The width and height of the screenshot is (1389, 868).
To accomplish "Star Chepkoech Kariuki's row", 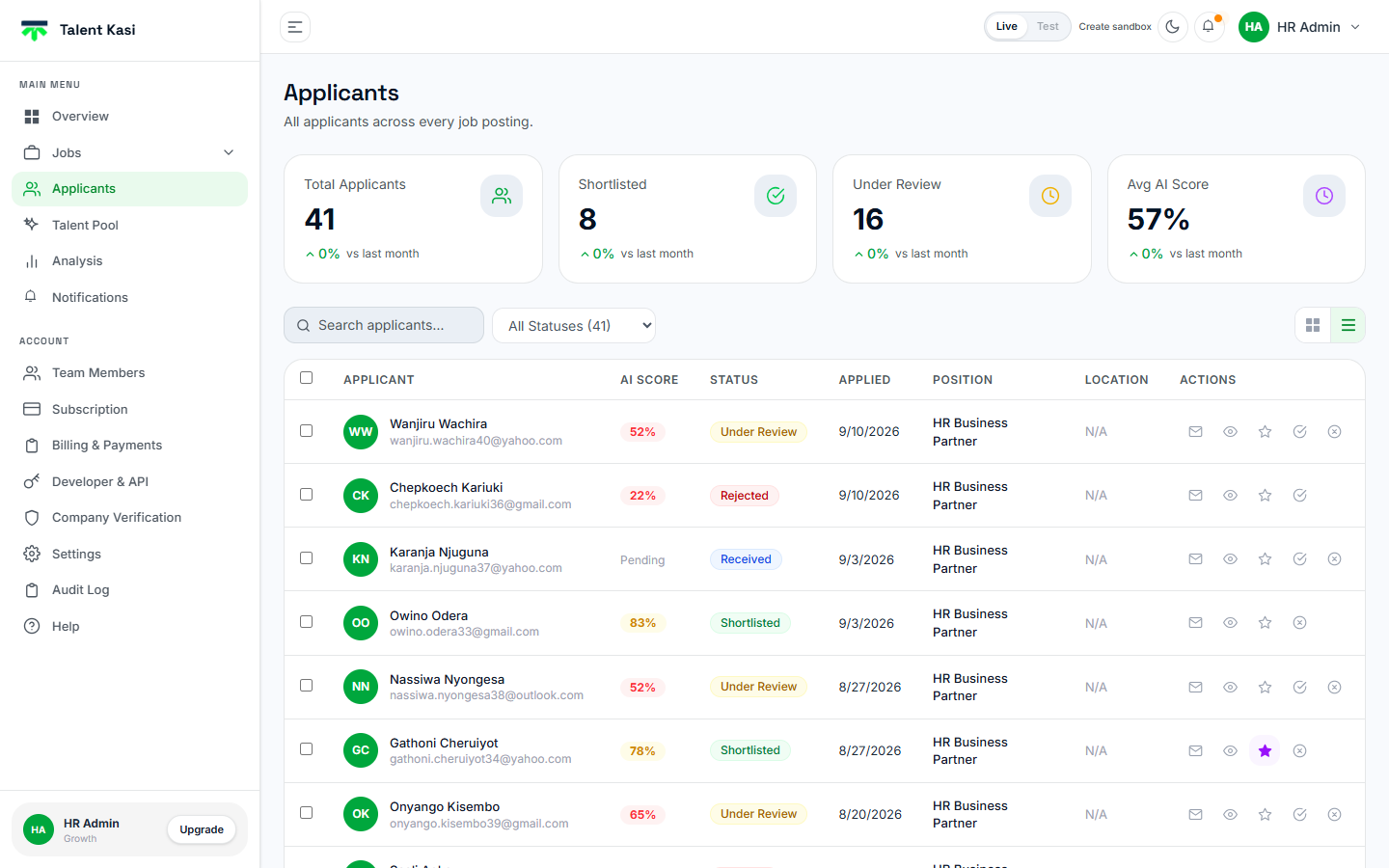I will [x=1265, y=496].
